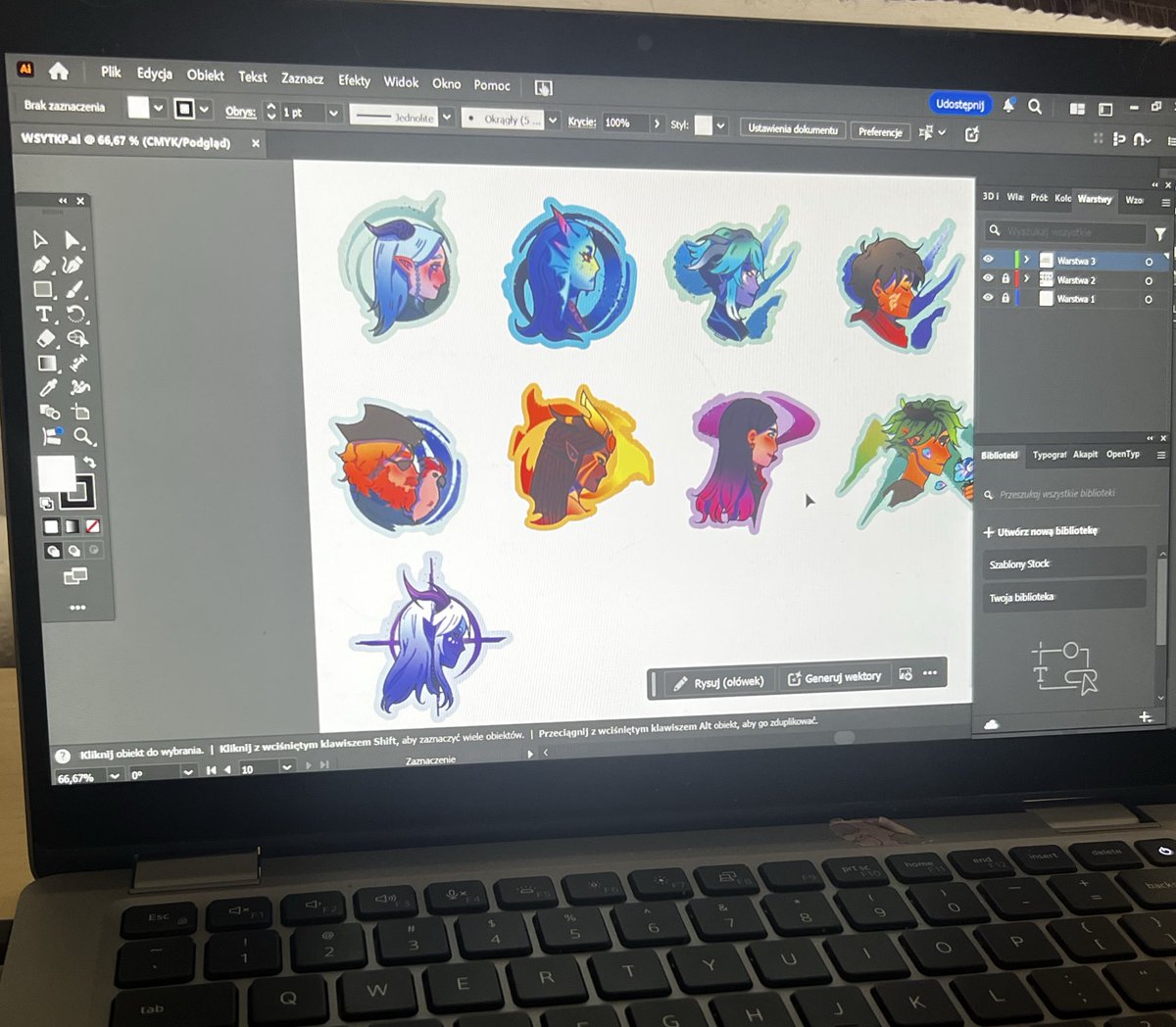Open the Edycja menu
The image size is (1176, 1027).
coord(154,73)
